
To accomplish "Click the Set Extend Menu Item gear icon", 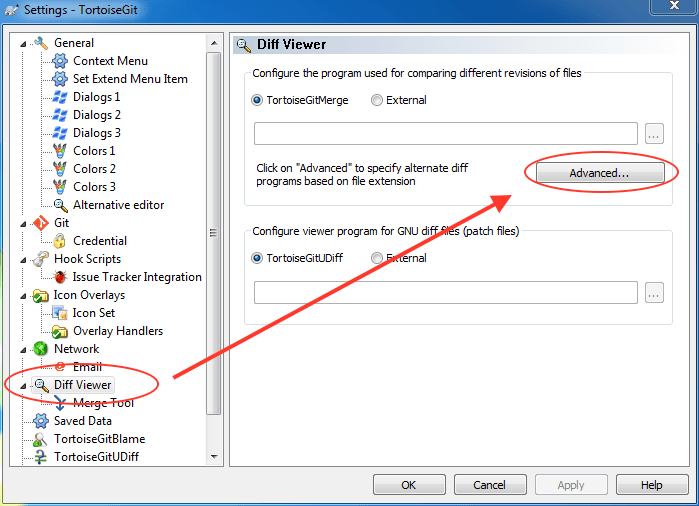I will tap(60, 79).
